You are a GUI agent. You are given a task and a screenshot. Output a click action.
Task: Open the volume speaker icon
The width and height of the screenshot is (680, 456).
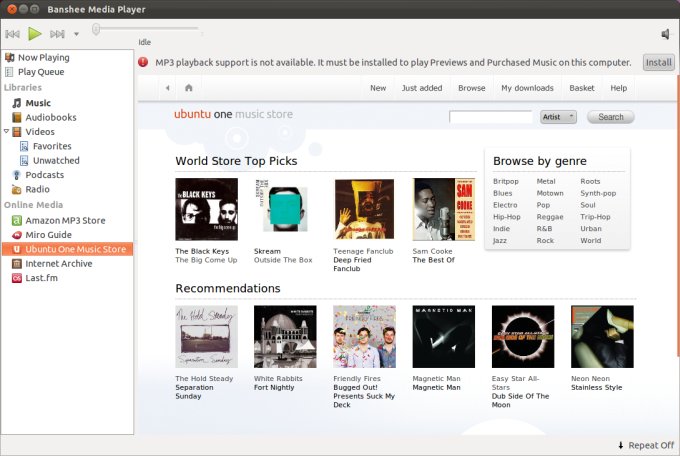665,34
